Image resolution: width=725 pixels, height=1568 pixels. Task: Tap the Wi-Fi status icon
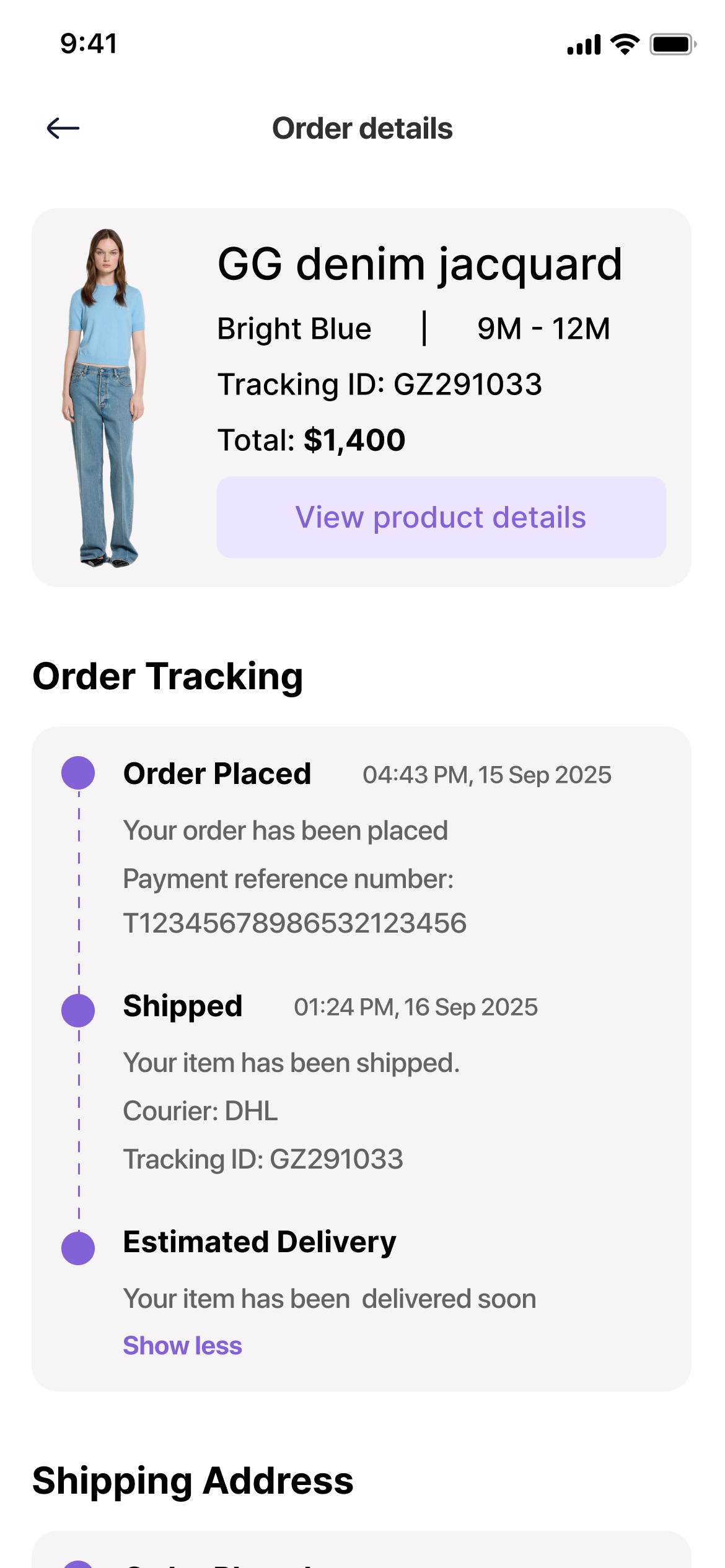coord(625,45)
